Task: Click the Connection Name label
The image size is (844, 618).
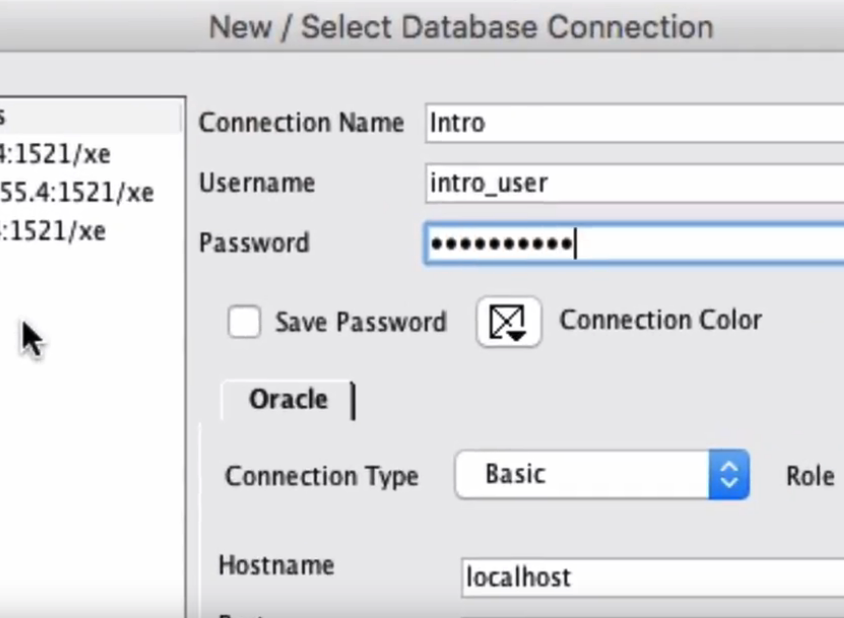Action: [301, 123]
